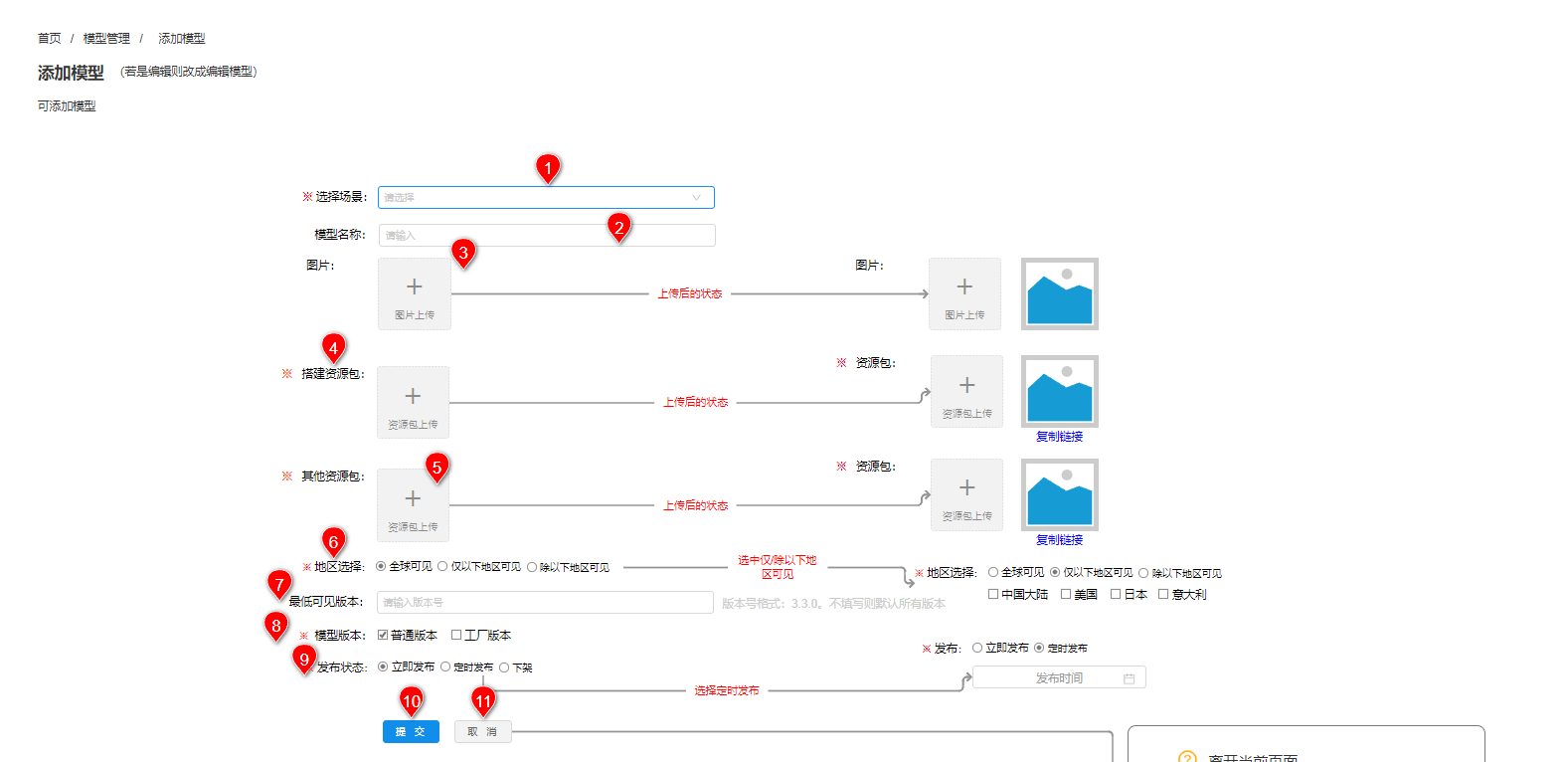Select right 除以下地区可见 radio button
The image size is (1568, 762).
point(1143,573)
